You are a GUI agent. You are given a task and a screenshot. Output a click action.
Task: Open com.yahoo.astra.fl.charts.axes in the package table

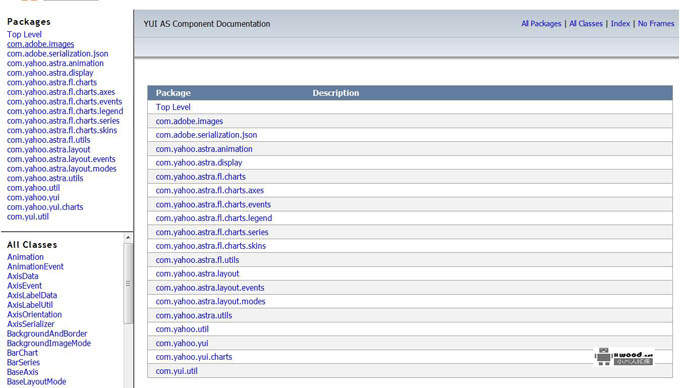click(209, 190)
